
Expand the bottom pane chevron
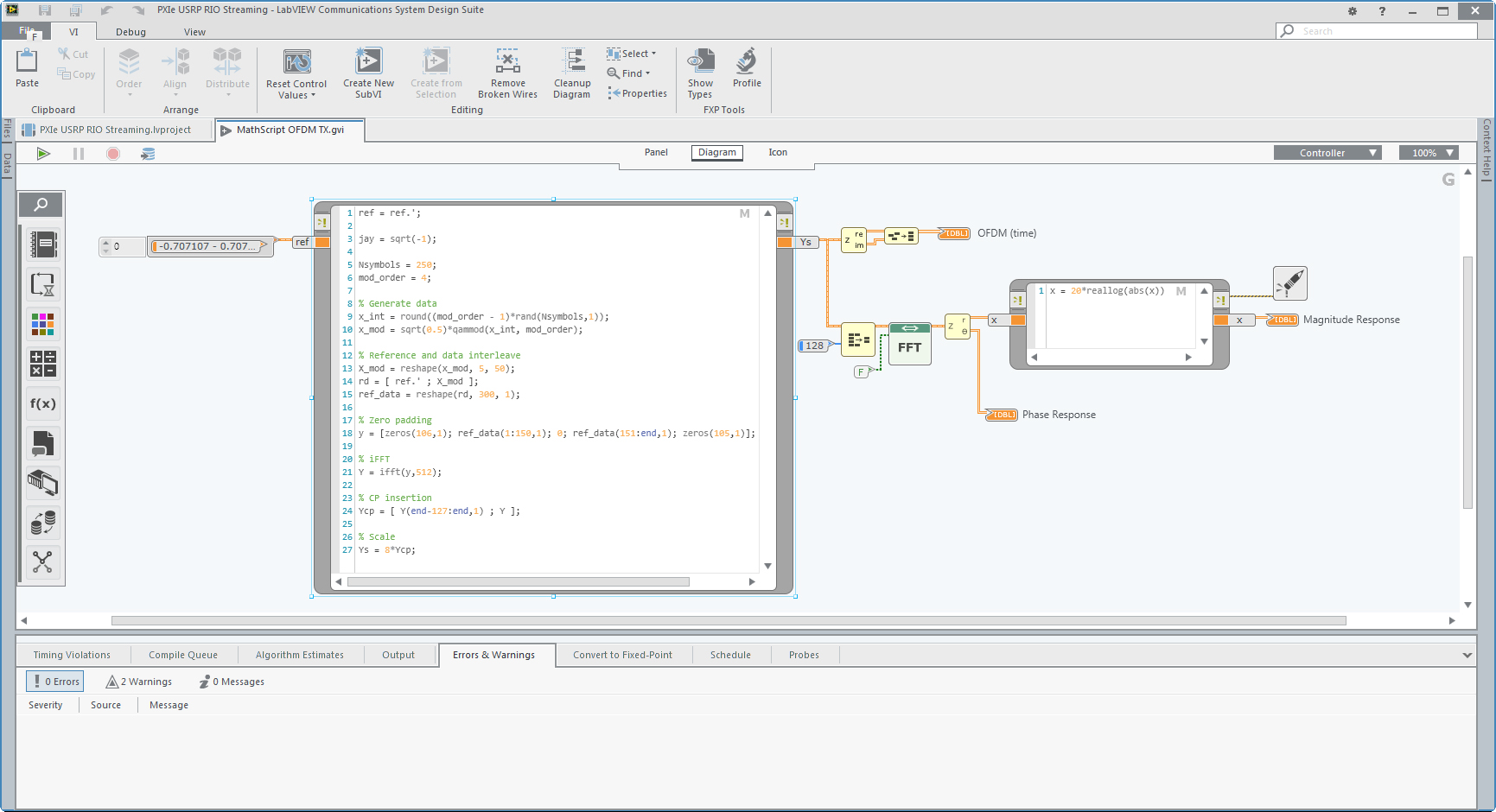tap(1467, 656)
